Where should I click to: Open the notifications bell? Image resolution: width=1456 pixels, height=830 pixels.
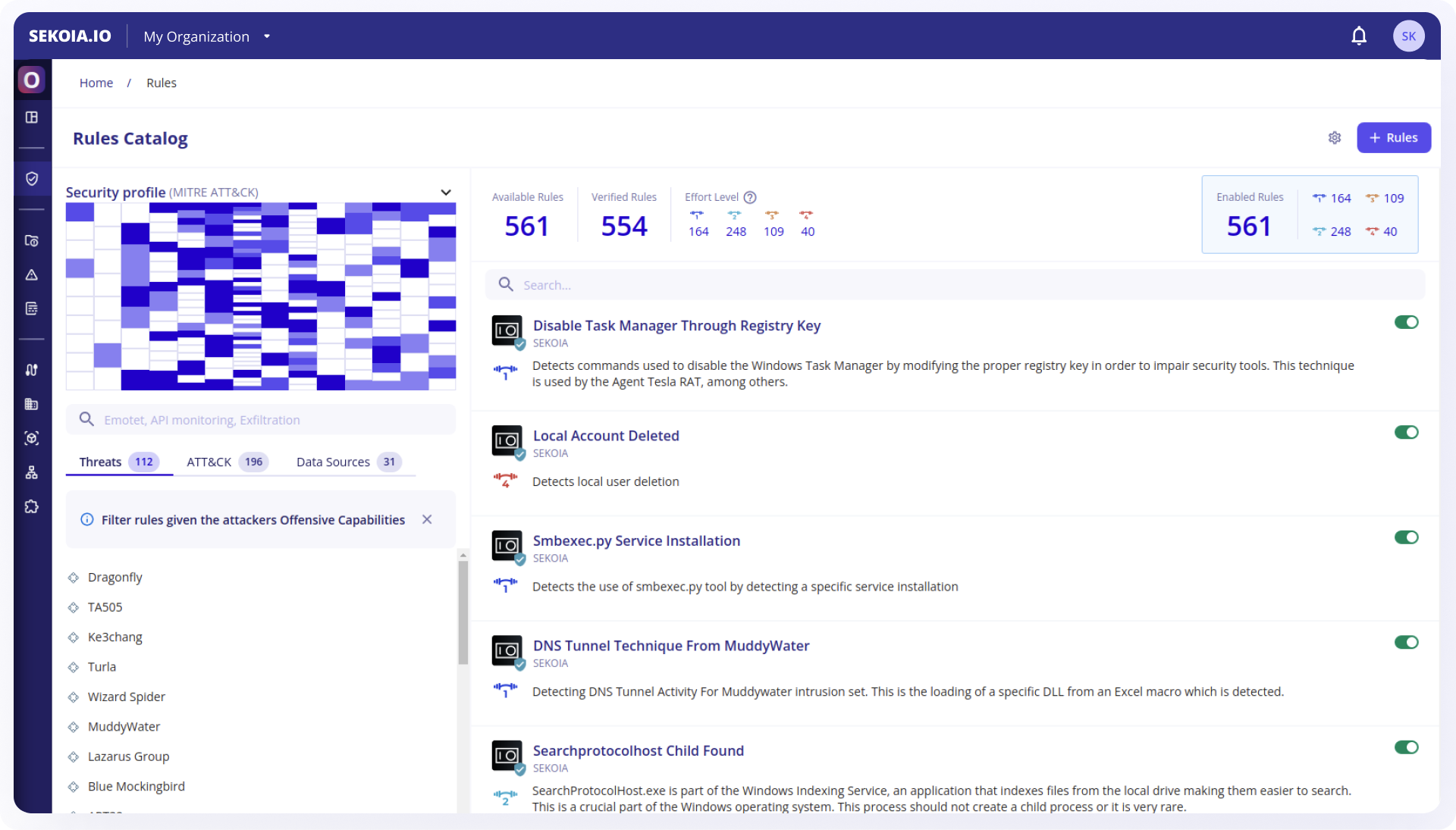click(1359, 36)
